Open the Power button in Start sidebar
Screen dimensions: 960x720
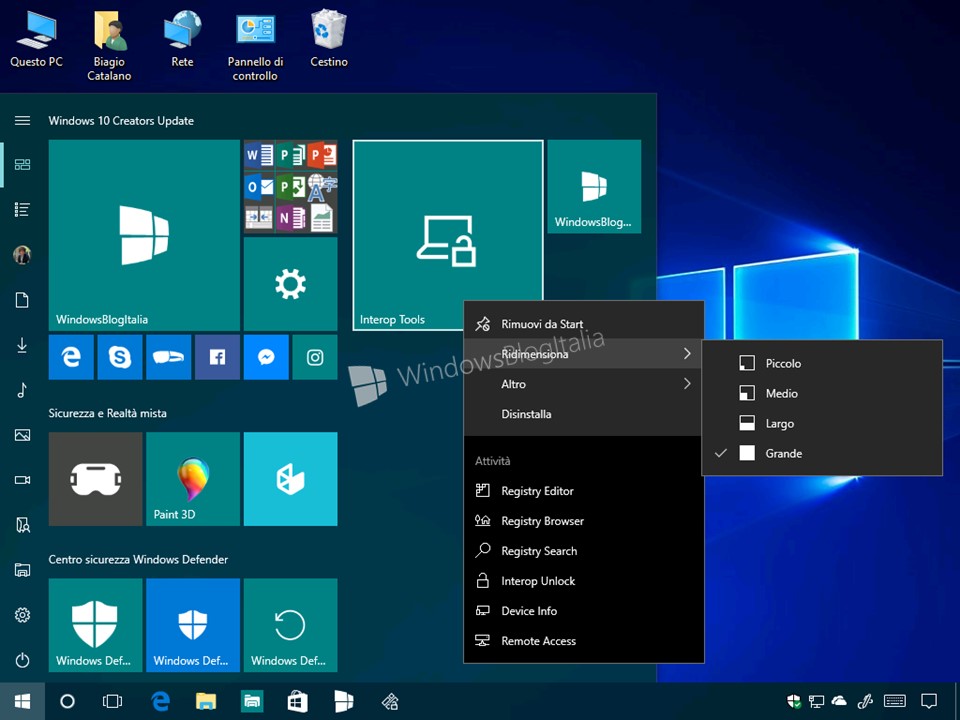point(22,660)
